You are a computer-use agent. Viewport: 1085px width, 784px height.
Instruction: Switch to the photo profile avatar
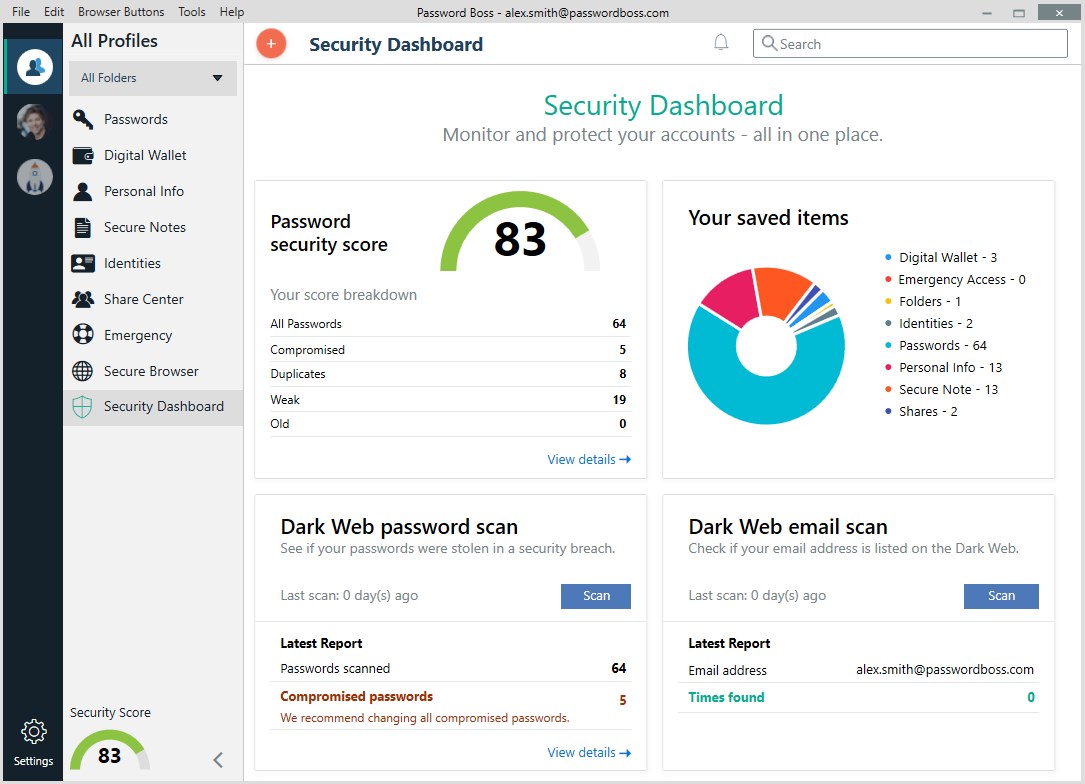coord(35,122)
